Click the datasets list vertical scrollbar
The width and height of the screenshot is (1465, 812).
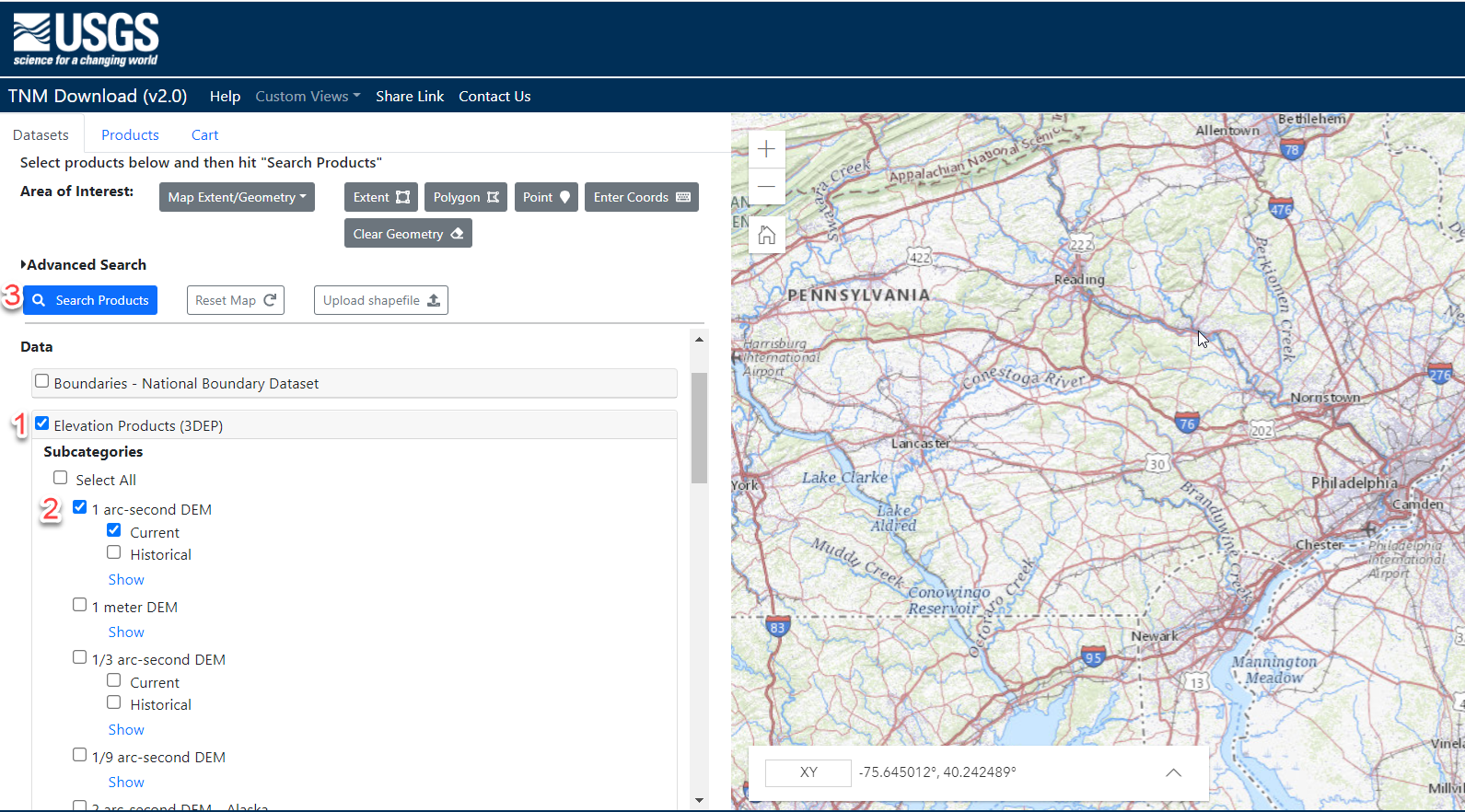point(699,427)
